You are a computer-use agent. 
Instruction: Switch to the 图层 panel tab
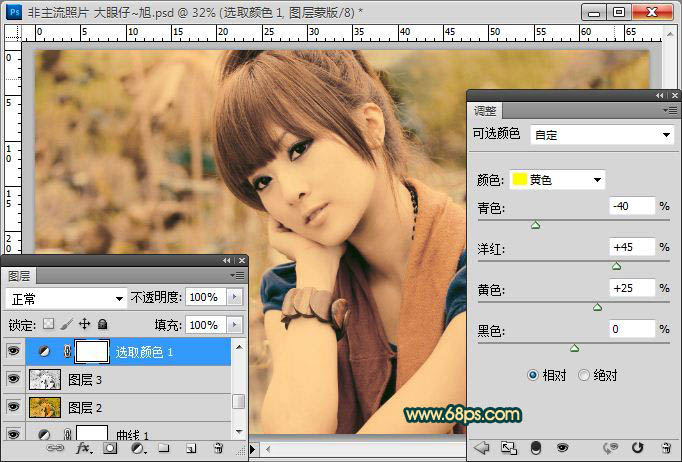pyautogui.click(x=21, y=276)
